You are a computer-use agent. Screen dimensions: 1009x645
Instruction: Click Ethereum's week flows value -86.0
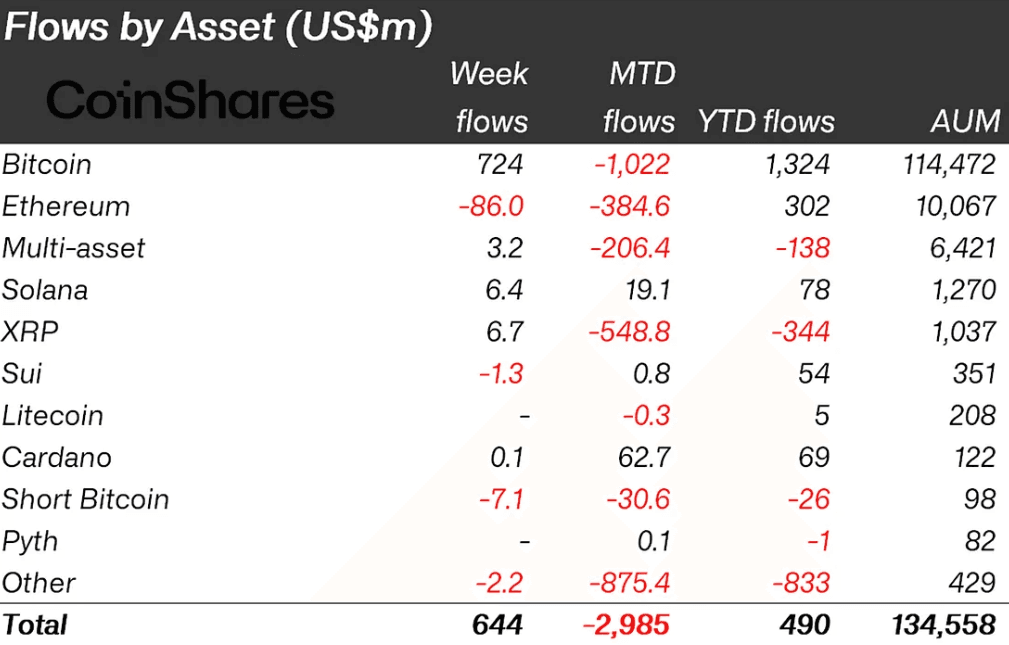[491, 206]
